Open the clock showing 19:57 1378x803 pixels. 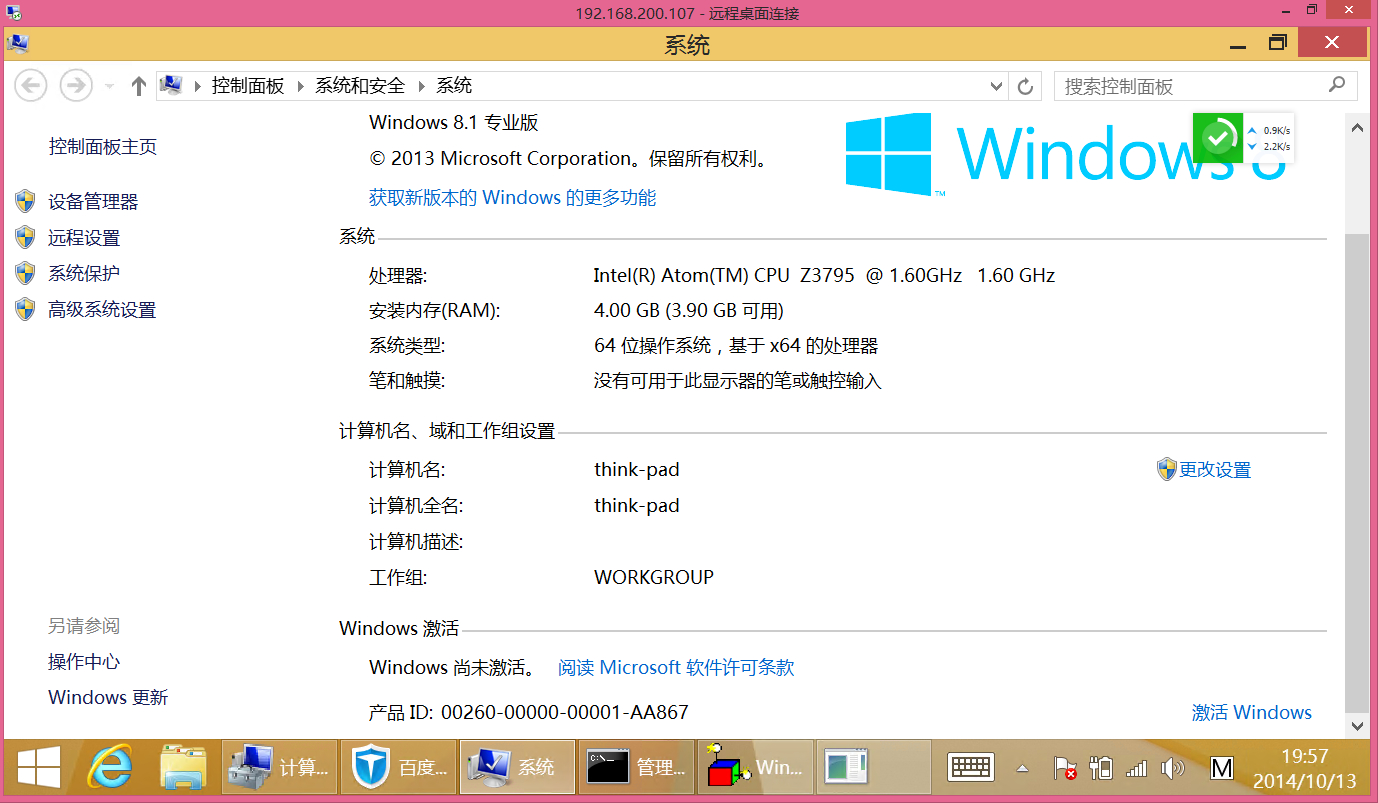[1305, 768]
